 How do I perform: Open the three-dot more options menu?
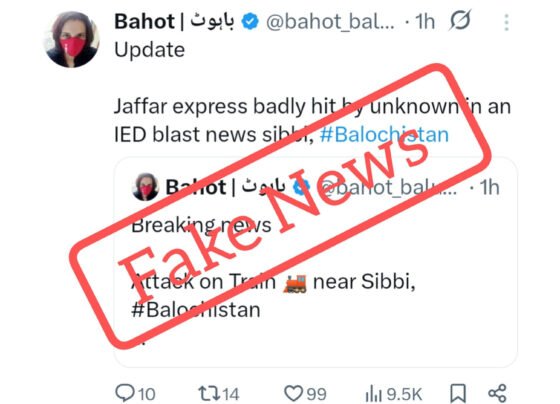(x=506, y=22)
